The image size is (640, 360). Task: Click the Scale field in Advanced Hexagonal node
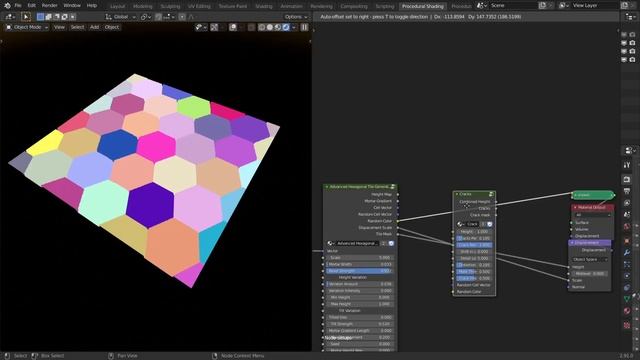coord(360,258)
